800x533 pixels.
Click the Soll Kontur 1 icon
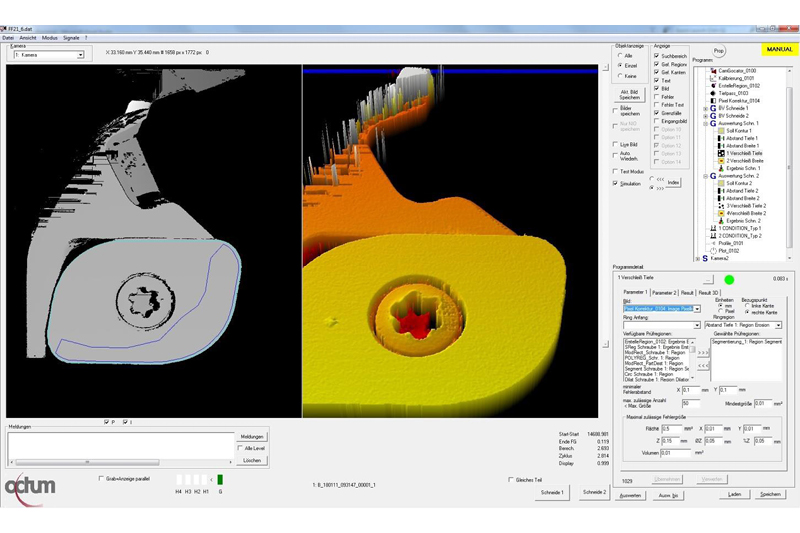[x=721, y=130]
